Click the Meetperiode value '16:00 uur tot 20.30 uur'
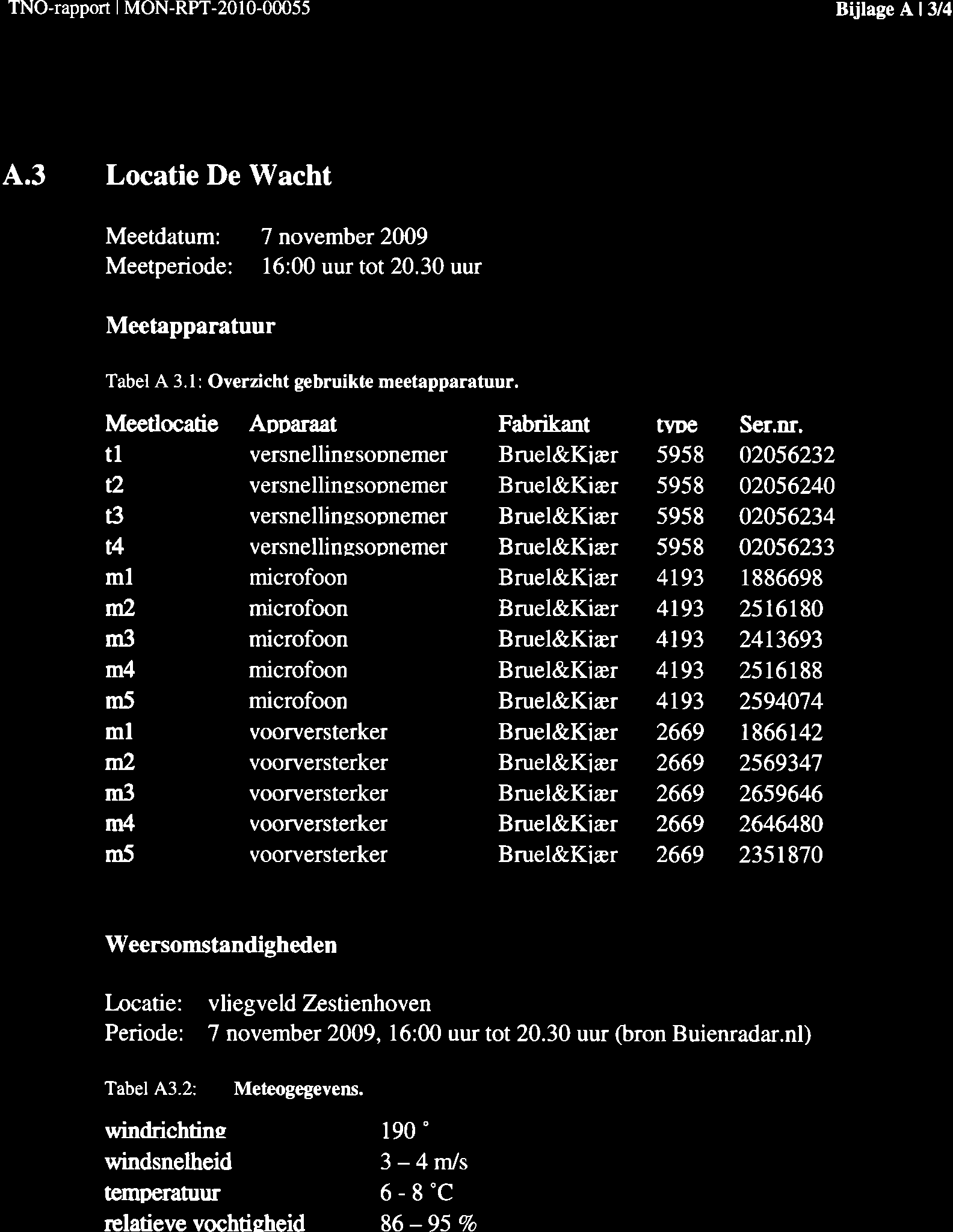 pyautogui.click(x=371, y=266)
